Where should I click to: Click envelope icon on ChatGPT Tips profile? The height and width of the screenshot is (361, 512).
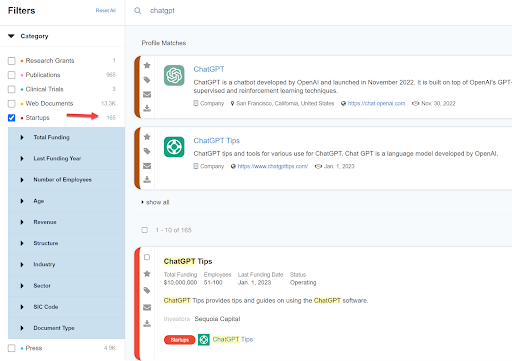pyautogui.click(x=147, y=166)
